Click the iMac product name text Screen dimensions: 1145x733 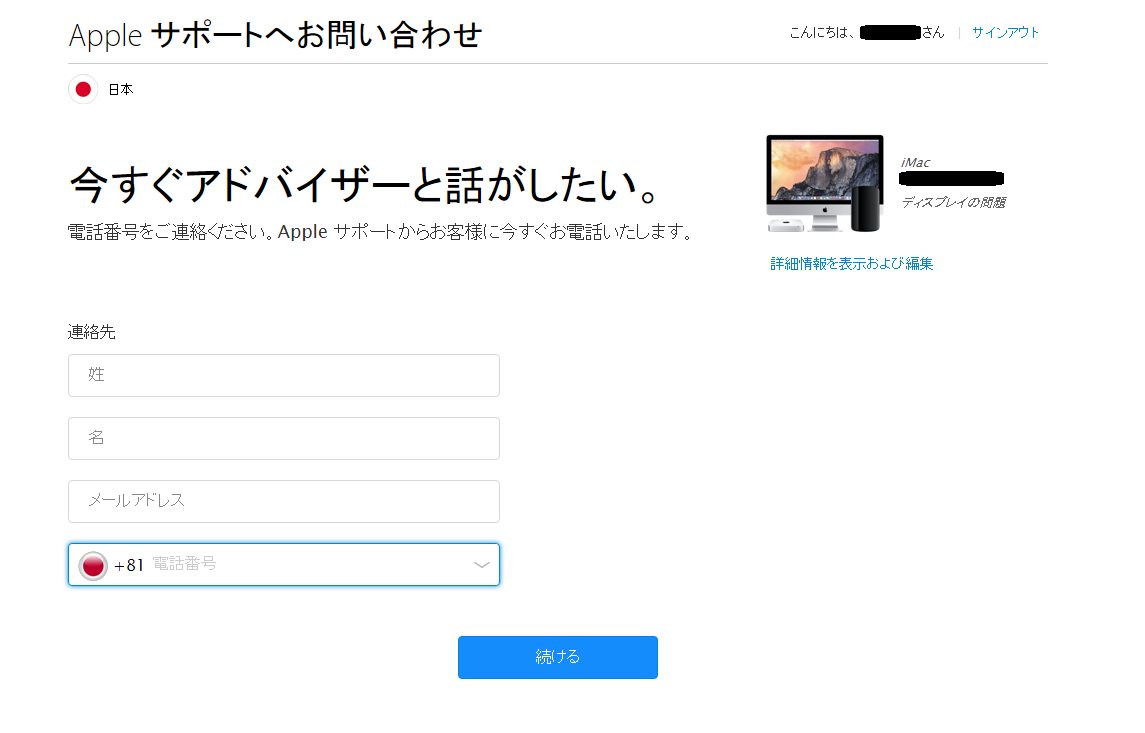(915, 162)
